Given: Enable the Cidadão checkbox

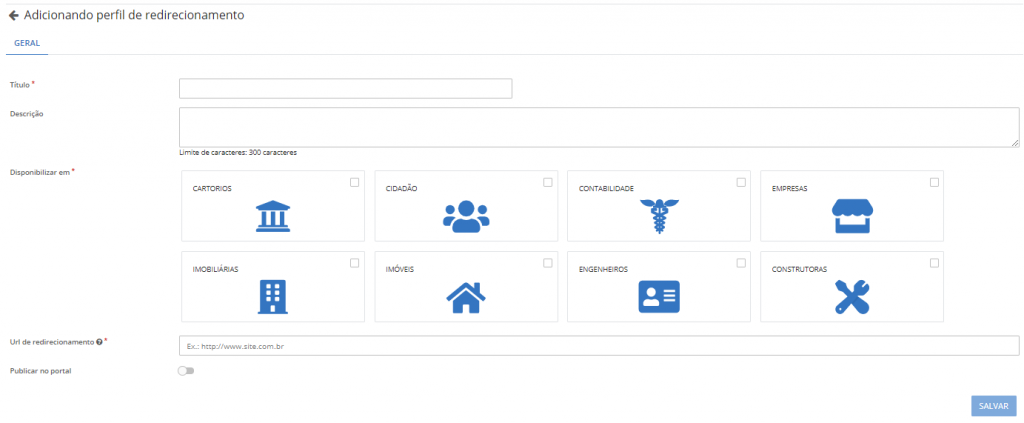Looking at the screenshot, I should (548, 182).
